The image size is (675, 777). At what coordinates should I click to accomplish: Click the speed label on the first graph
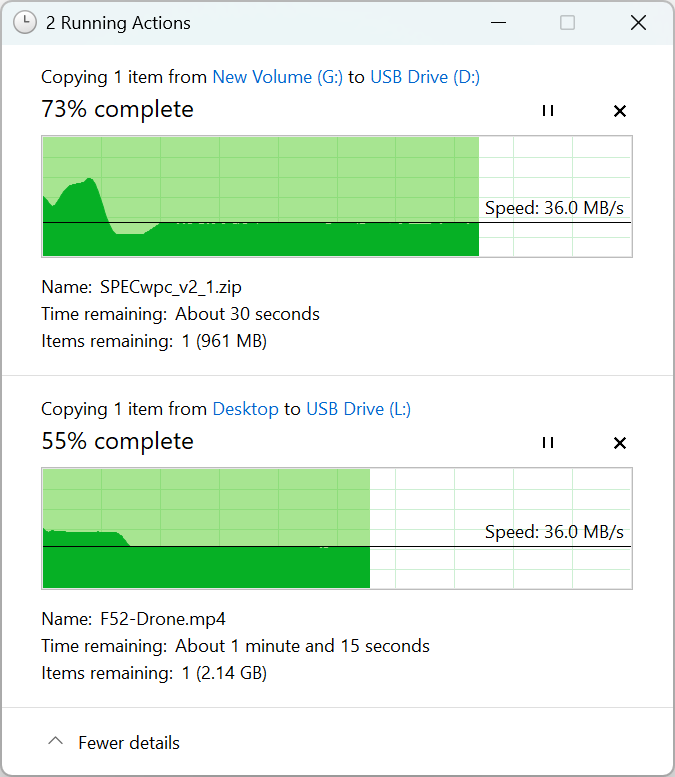pyautogui.click(x=554, y=208)
